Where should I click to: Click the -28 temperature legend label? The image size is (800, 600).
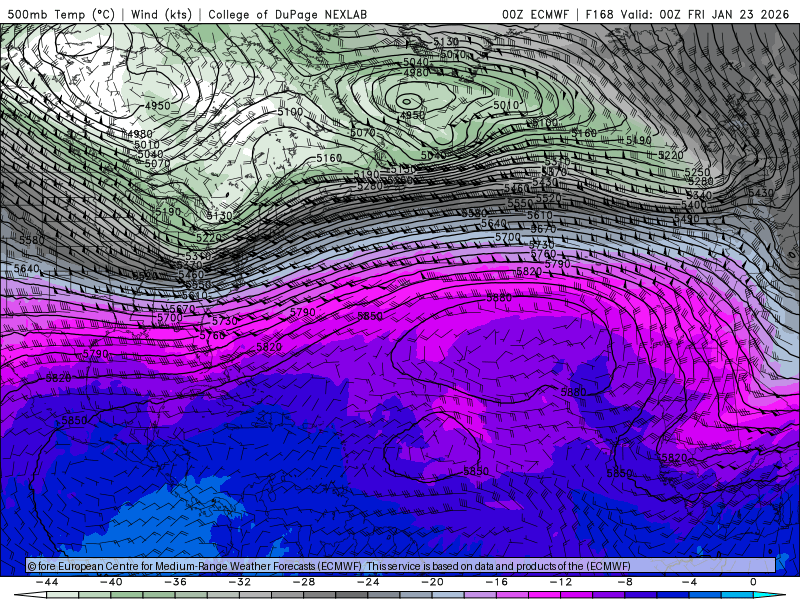tap(304, 582)
